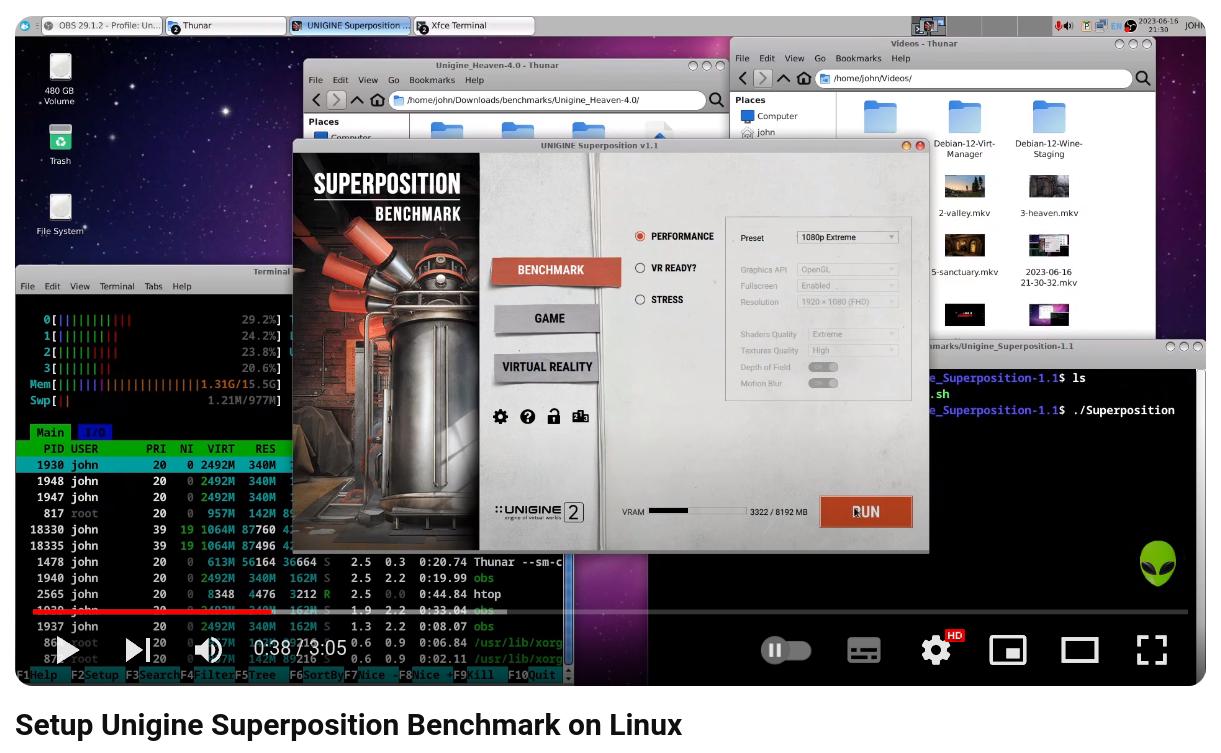Open Go menu in Unigine_Heaven Thunar window
Screen dimensions: 1221x753
pos(393,80)
